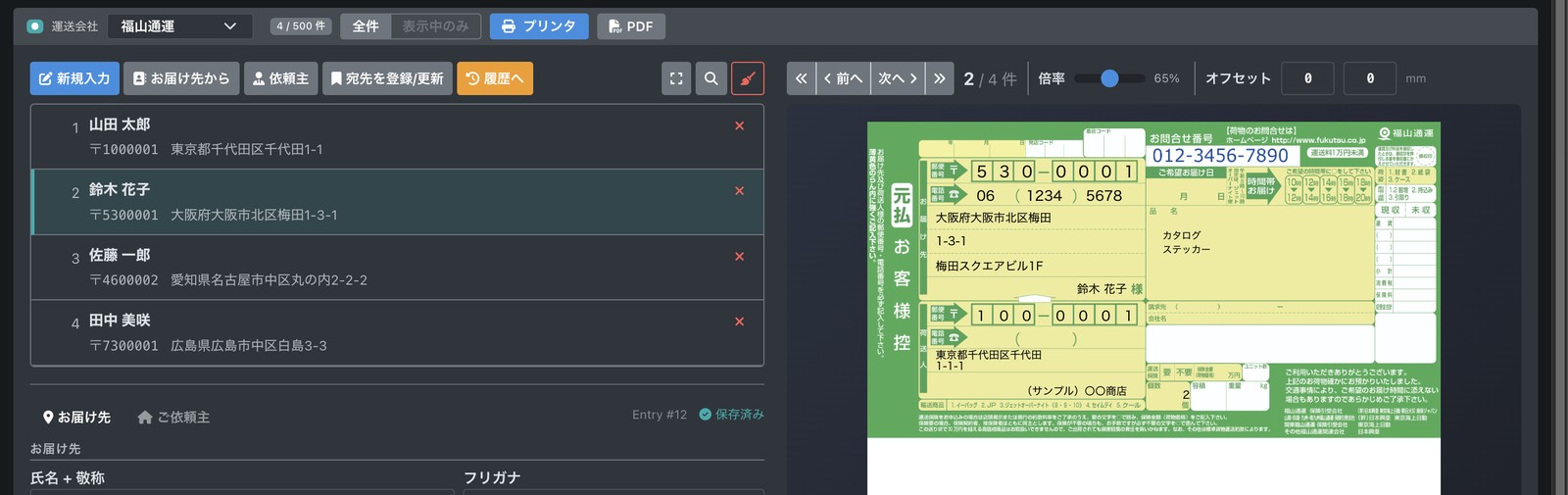The height and width of the screenshot is (495, 1568).
Task: Delete the 鈴木 花子 entry
Action: point(740,191)
